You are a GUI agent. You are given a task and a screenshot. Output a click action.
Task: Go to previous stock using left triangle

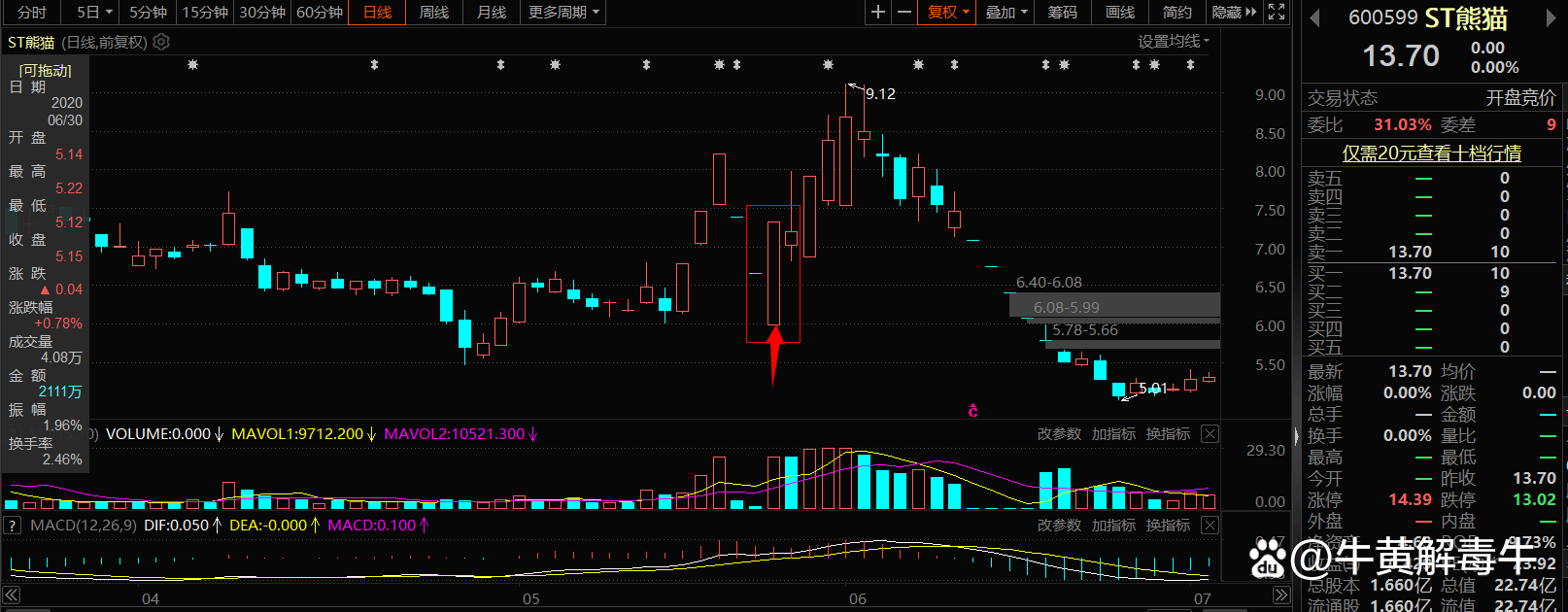pos(1314,18)
